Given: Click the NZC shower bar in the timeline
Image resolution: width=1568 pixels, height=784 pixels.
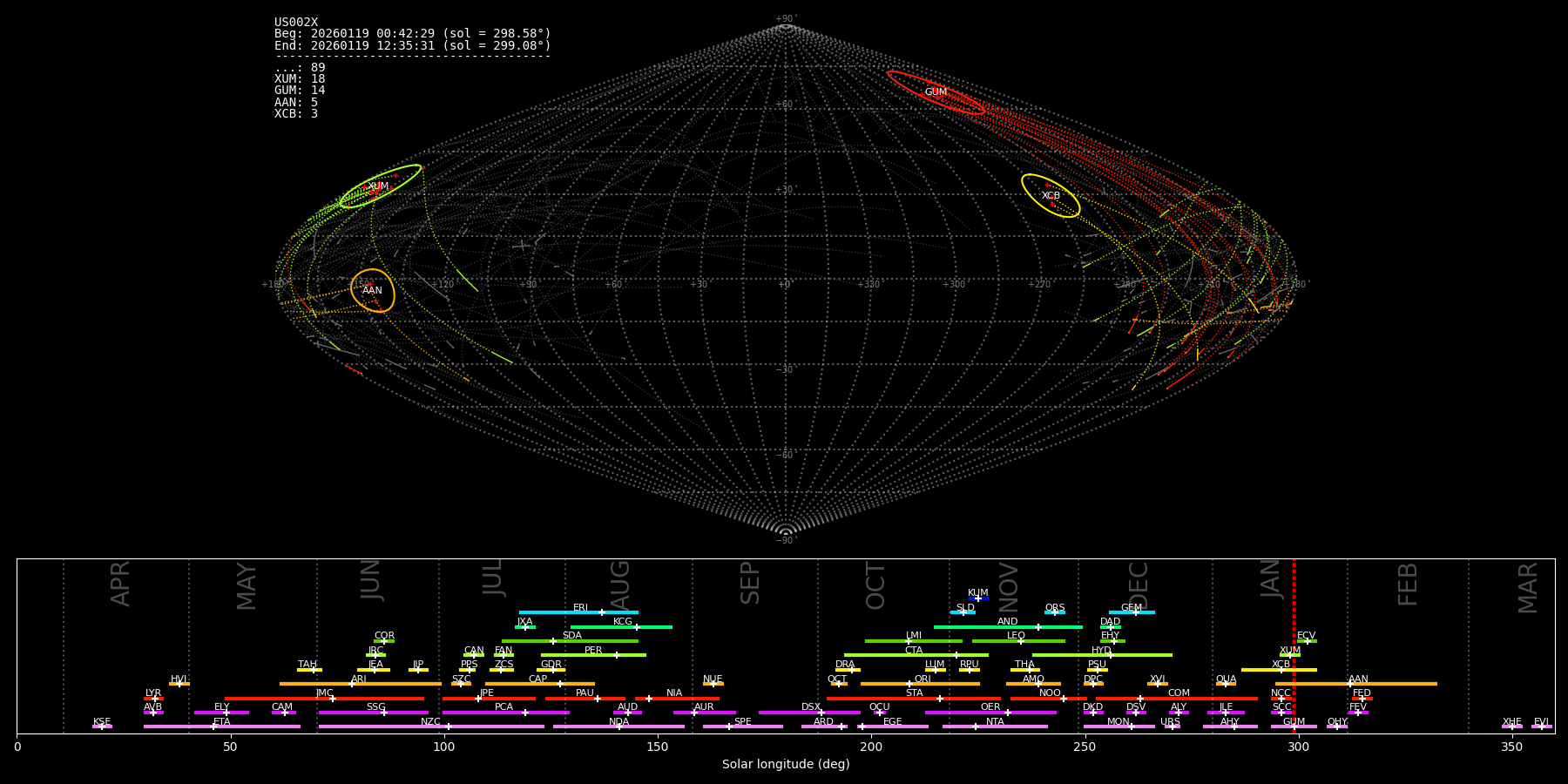Looking at the screenshot, I should (431, 727).
